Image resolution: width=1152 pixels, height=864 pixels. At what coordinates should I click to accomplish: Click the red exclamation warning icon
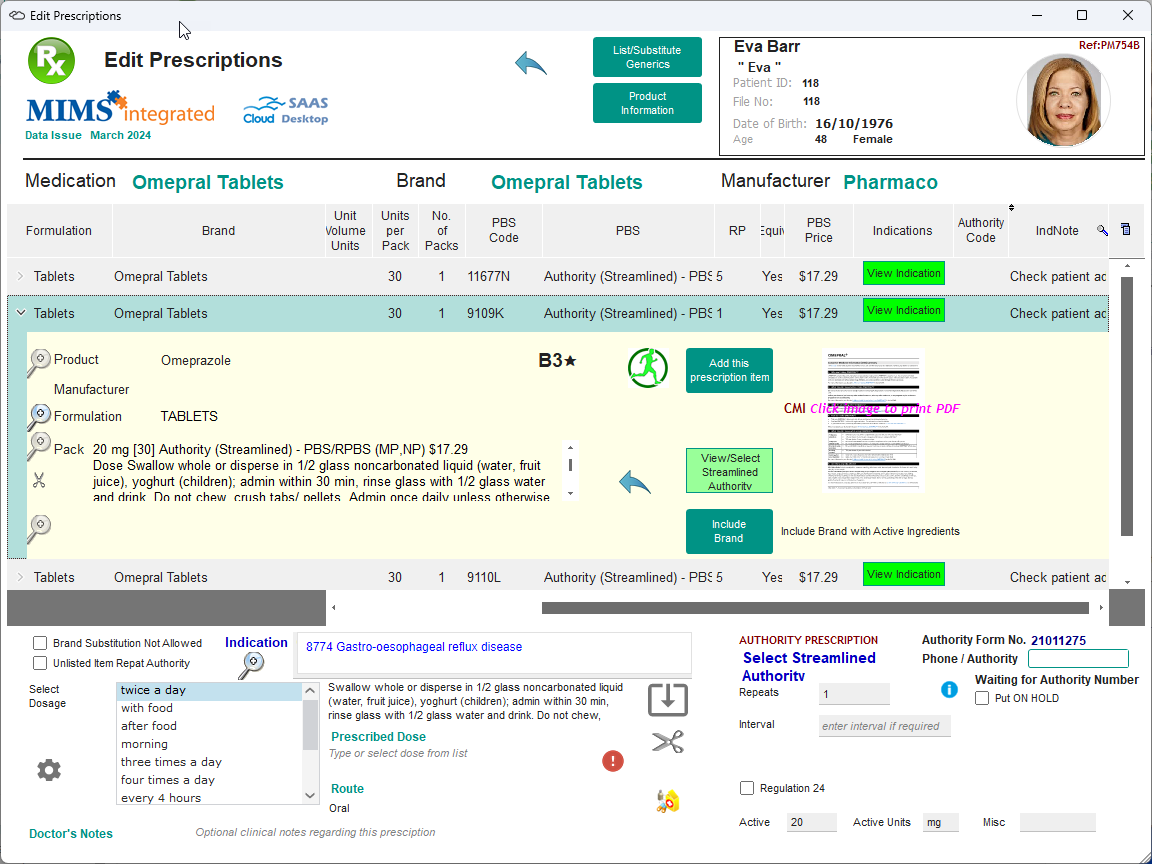(x=613, y=760)
